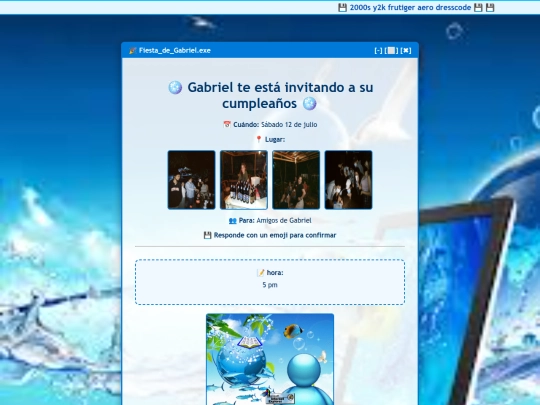The width and height of the screenshot is (540, 405).
Task: Open the photo of woman behind bottles
Action: tap(244, 180)
